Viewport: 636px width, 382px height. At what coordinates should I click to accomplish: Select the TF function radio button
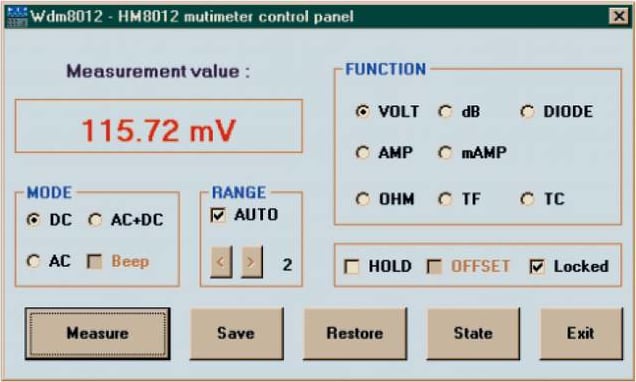coord(445,199)
